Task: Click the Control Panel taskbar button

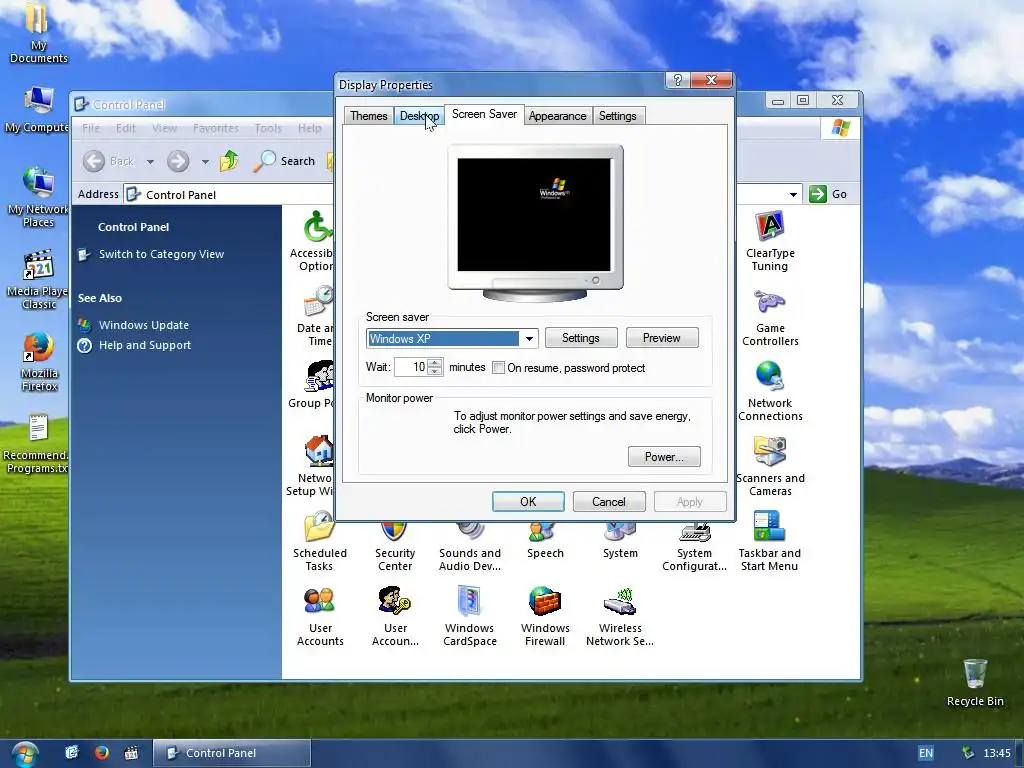Action: pyautogui.click(x=232, y=753)
